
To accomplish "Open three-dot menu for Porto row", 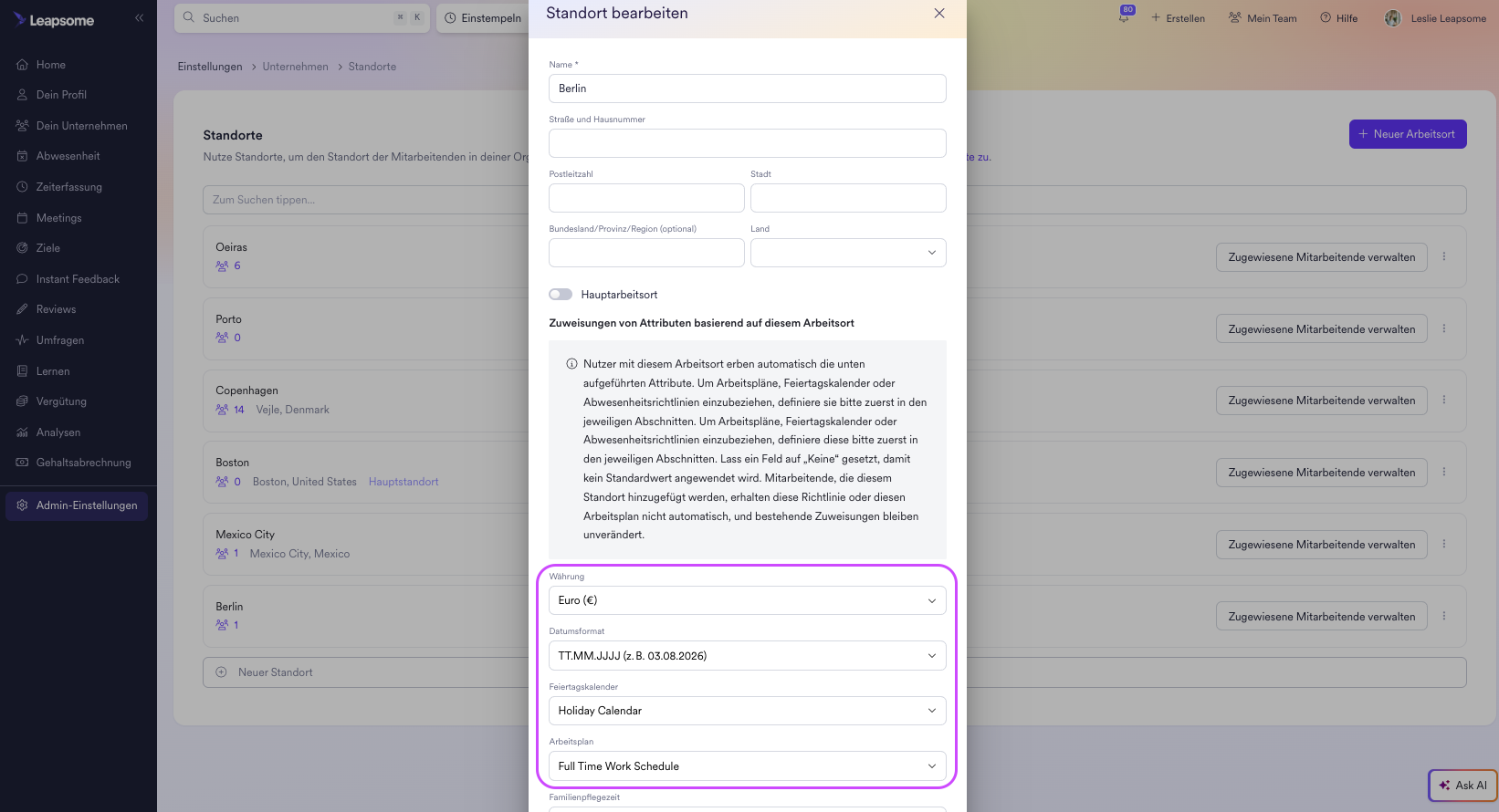I will click(x=1444, y=328).
